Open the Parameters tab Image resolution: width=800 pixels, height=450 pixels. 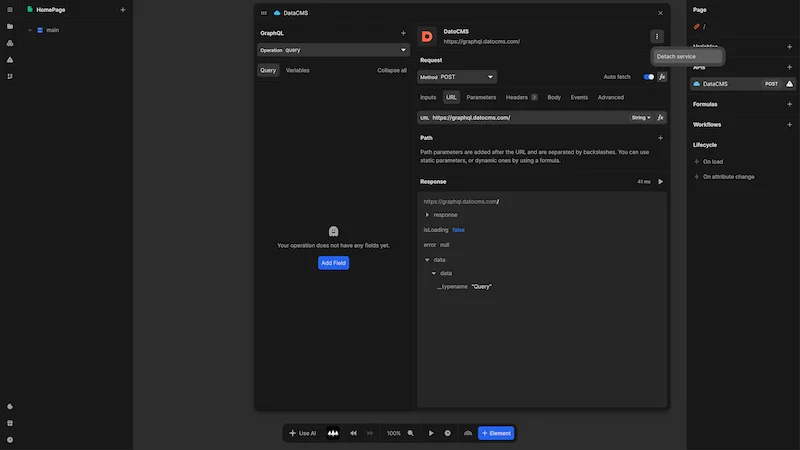point(481,97)
